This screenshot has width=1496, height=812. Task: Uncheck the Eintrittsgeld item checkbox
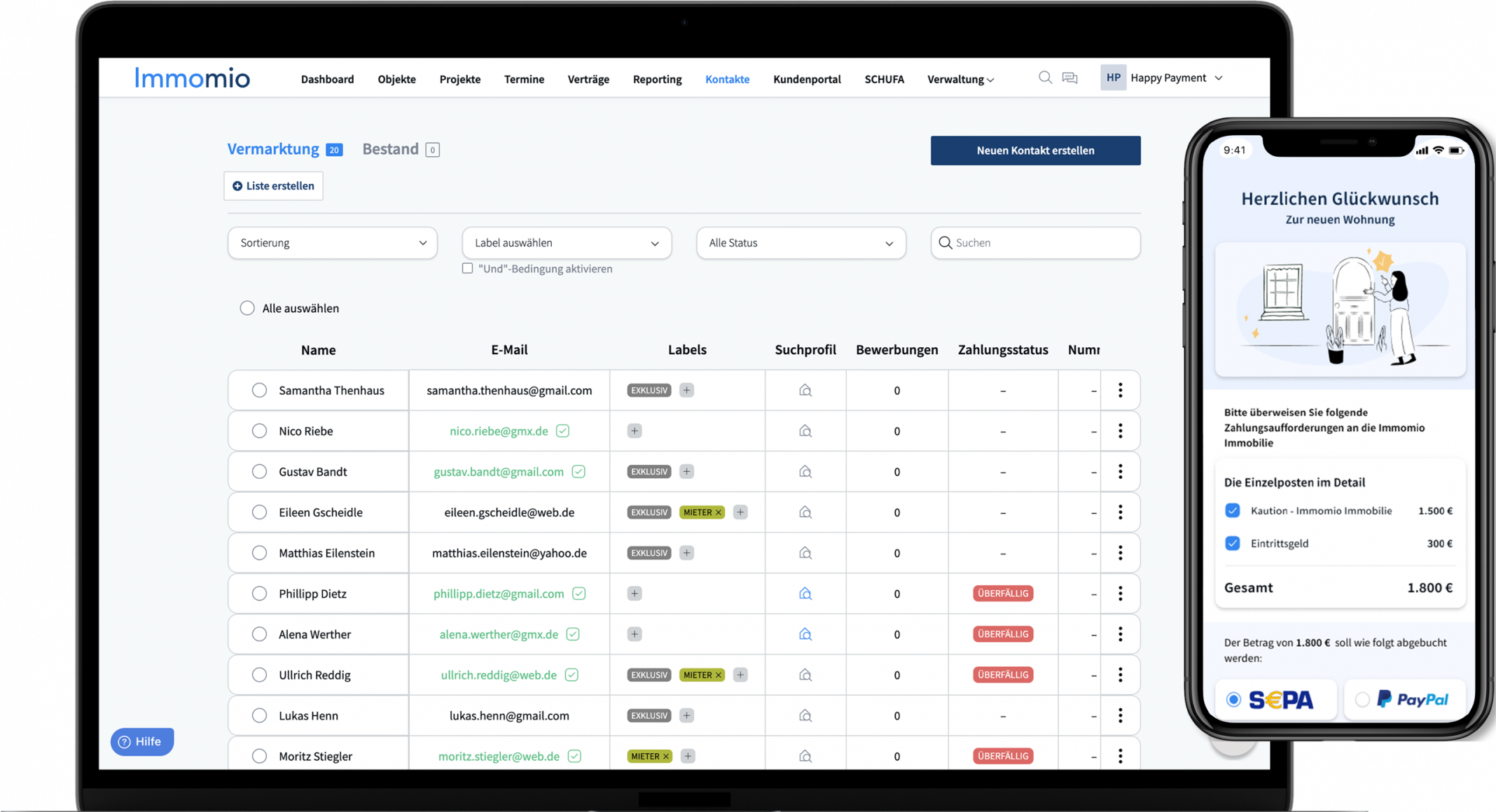coord(1233,543)
